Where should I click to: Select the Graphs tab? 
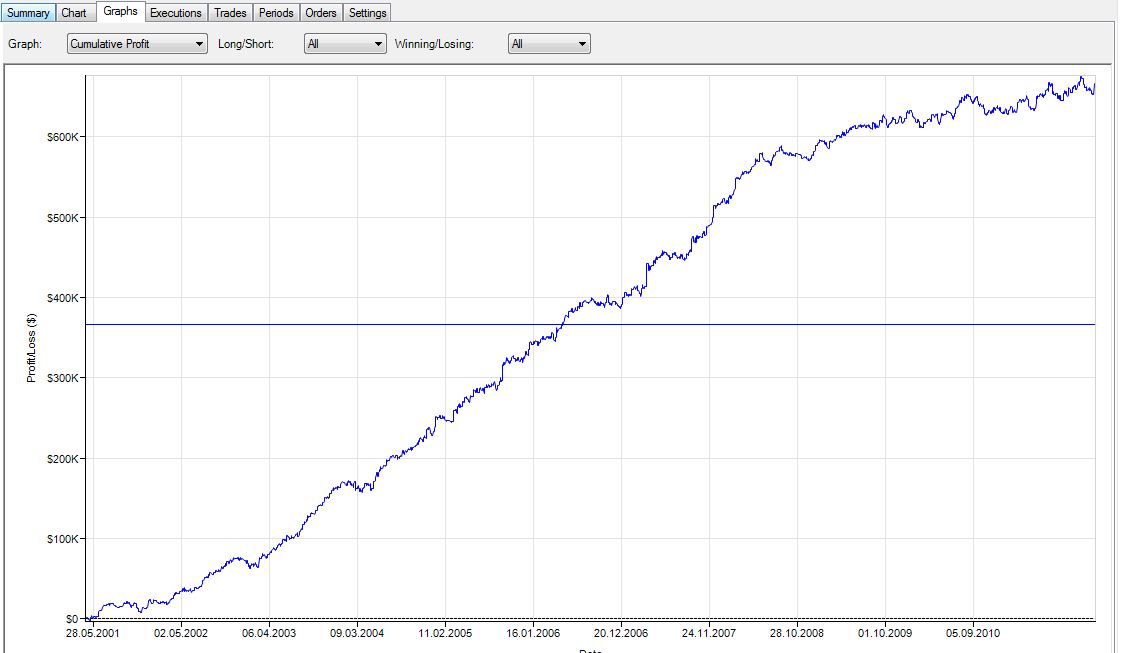pos(120,12)
